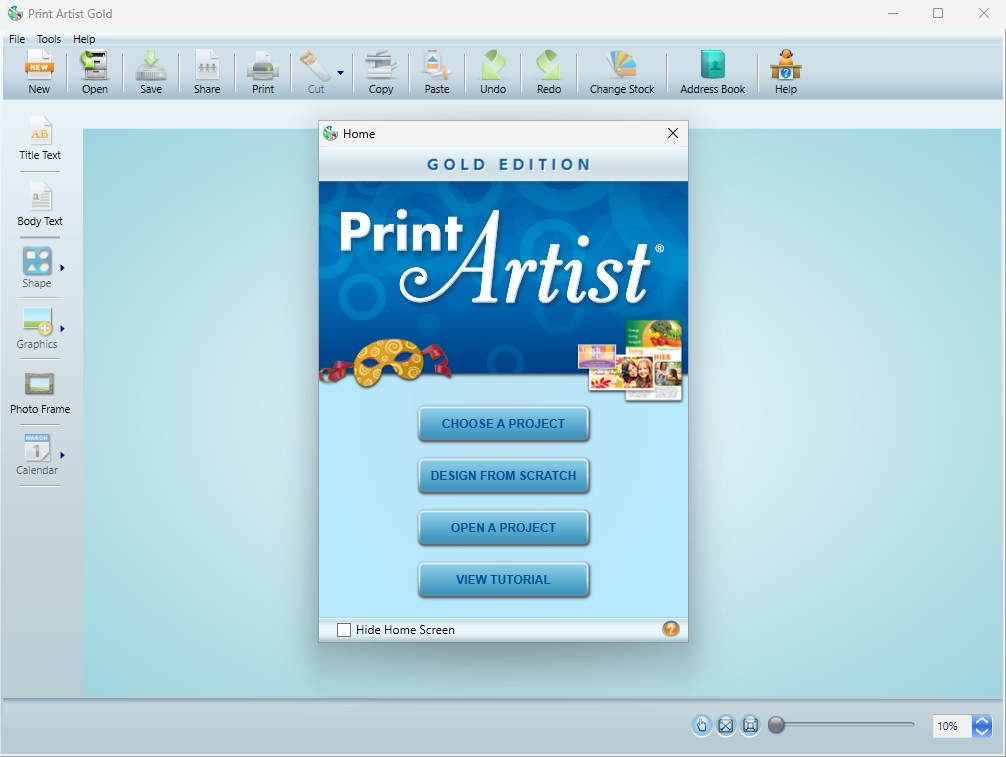Open the Cut dropdown arrow
Screen dimensions: 1006x757
point(340,73)
